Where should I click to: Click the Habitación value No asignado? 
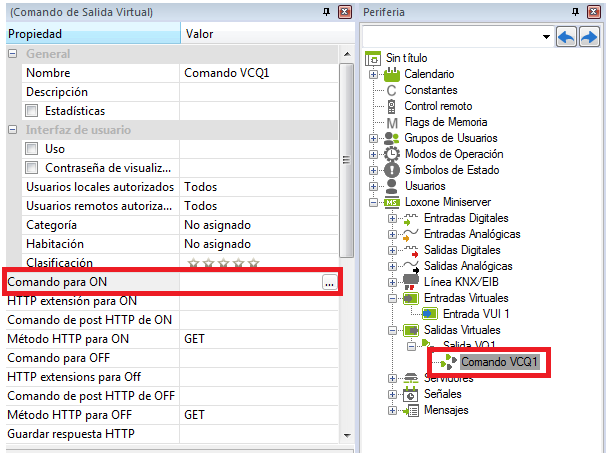click(x=259, y=244)
